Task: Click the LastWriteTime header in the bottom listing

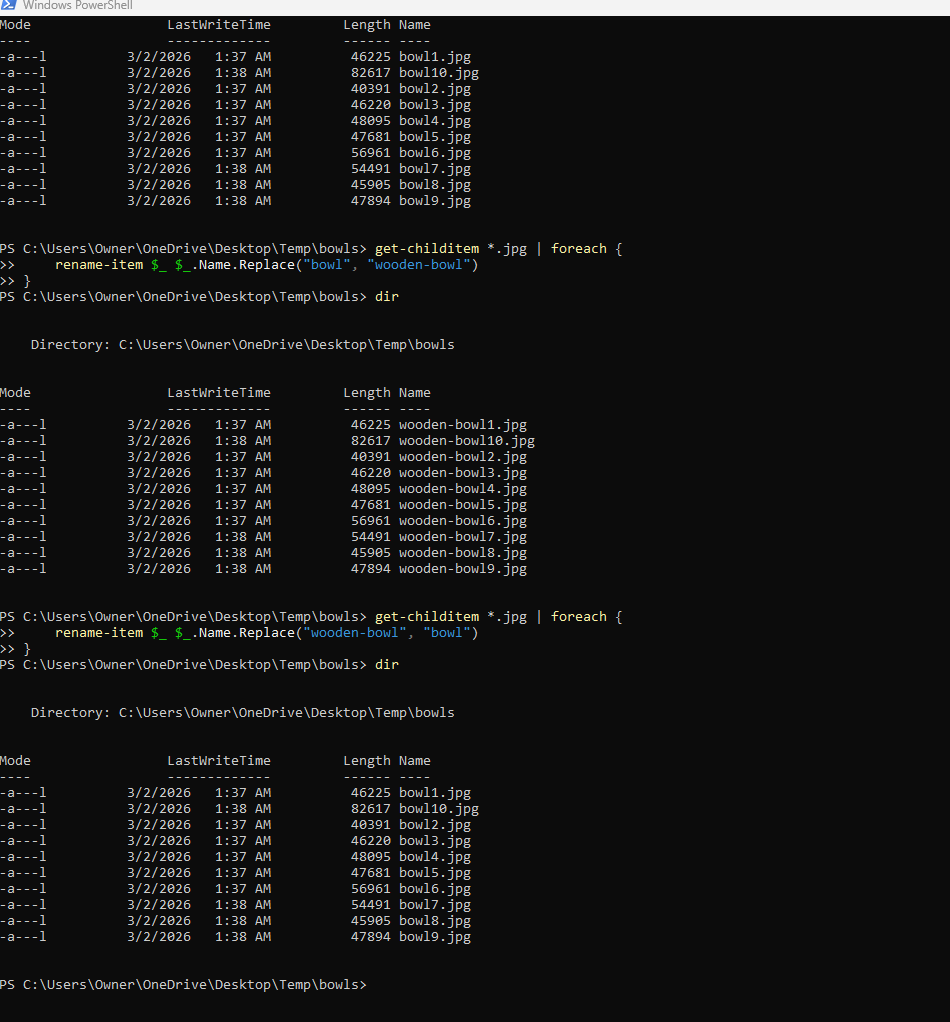Action: click(x=218, y=761)
